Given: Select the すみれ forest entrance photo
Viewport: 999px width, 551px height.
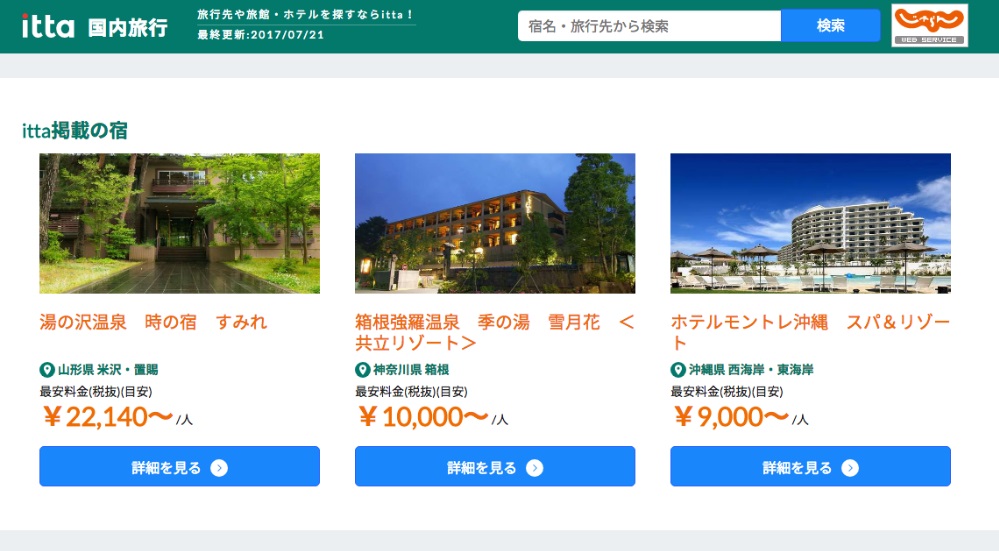Looking at the screenshot, I should [180, 224].
